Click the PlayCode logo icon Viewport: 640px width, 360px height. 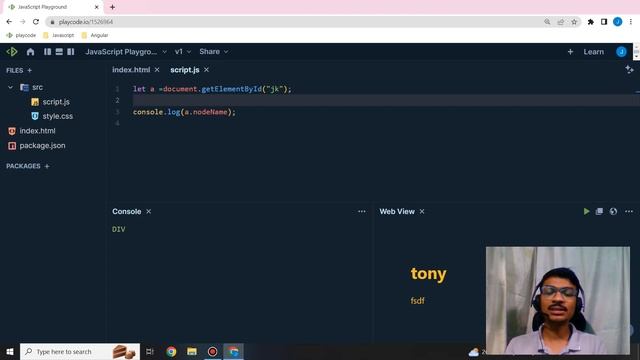click(12, 52)
